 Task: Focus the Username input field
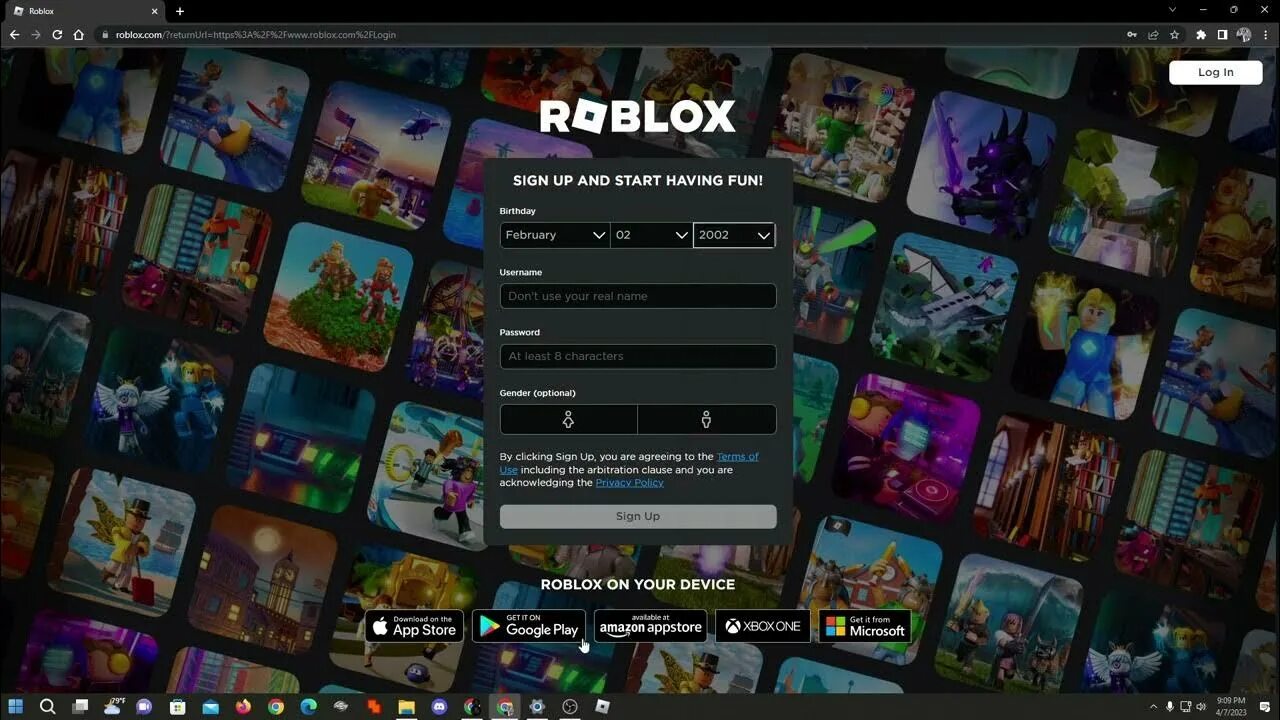coord(638,296)
